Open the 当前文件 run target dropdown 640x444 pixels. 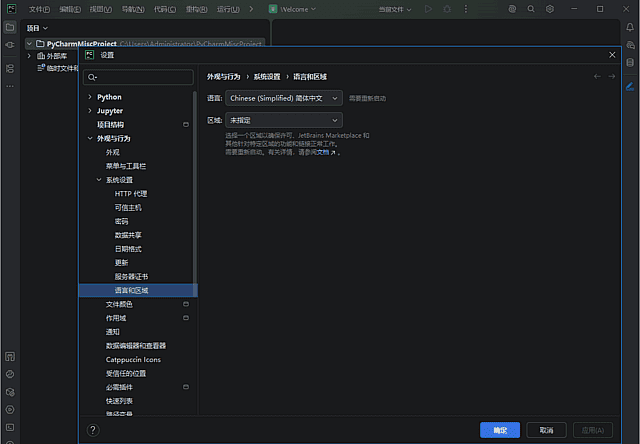point(395,9)
